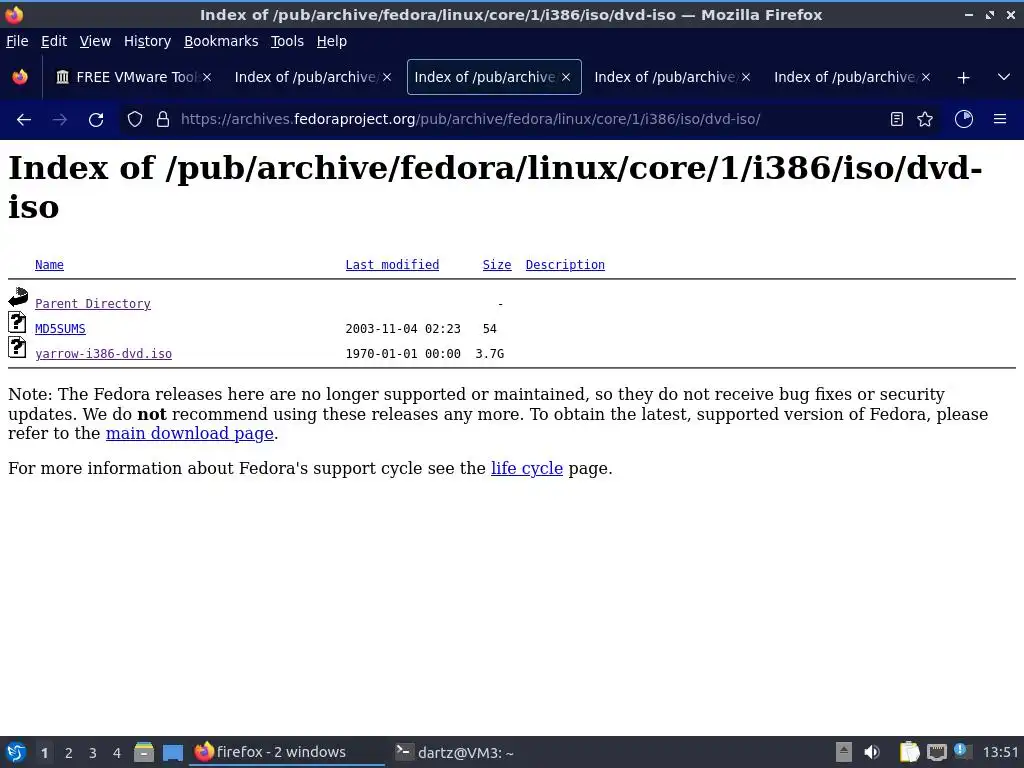Screen dimensions: 1024x768
Task: Reload the current page
Action: [96, 120]
